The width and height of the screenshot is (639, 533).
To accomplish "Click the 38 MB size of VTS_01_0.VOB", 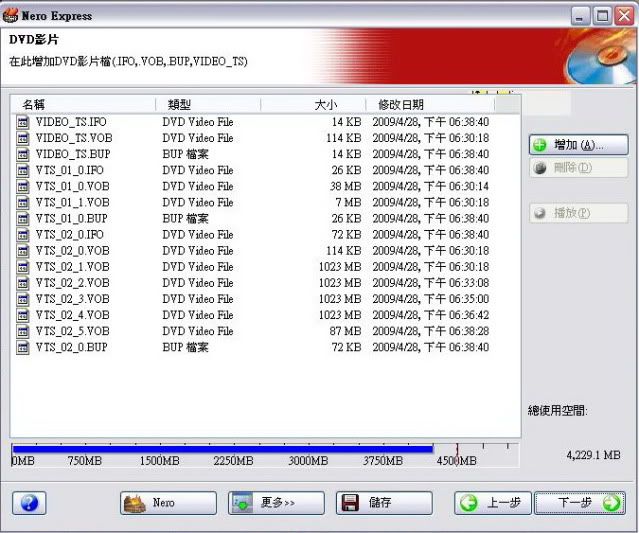I will coord(346,186).
